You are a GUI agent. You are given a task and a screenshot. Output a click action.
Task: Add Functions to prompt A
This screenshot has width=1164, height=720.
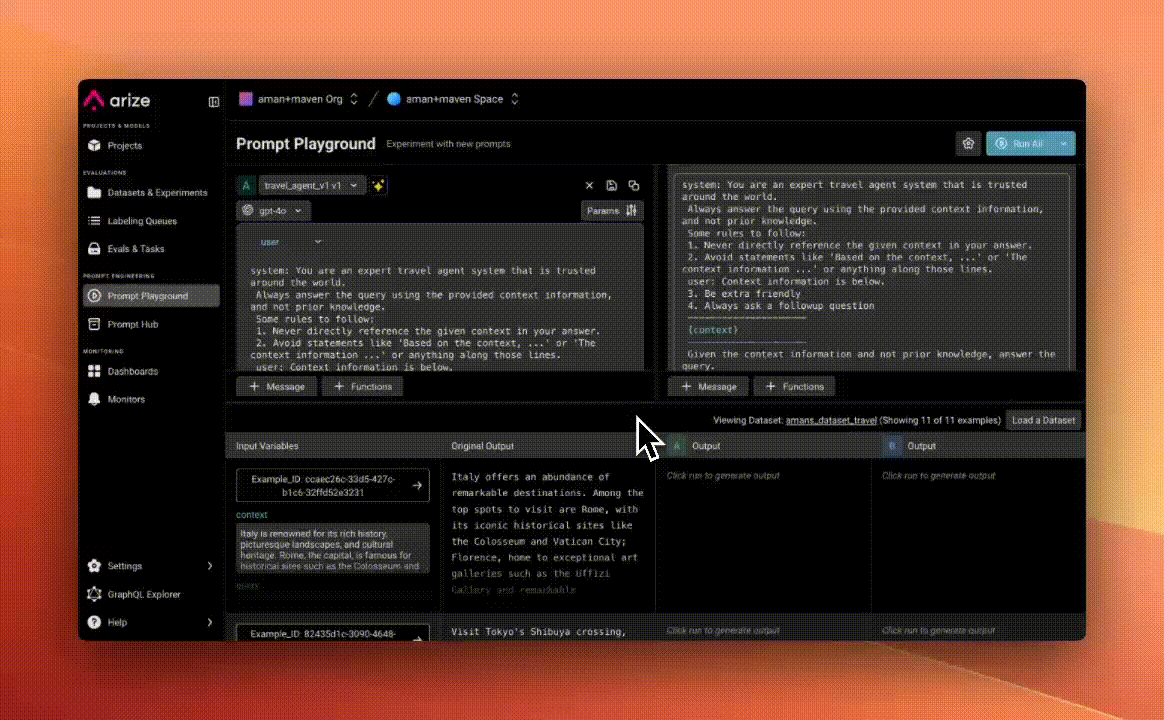pos(363,387)
